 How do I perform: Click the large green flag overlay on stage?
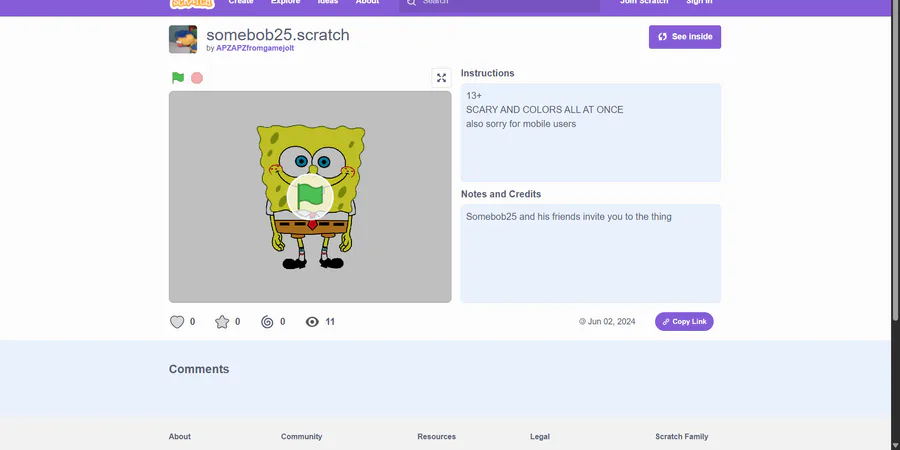[310, 196]
